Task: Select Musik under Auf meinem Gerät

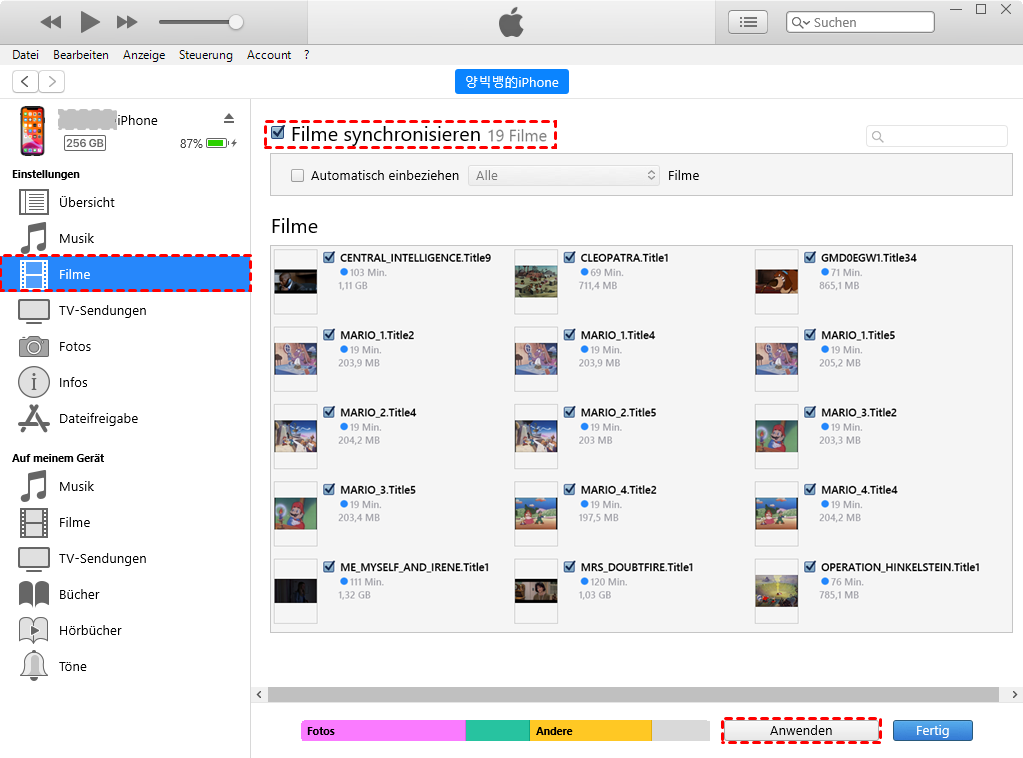Action: click(125, 487)
